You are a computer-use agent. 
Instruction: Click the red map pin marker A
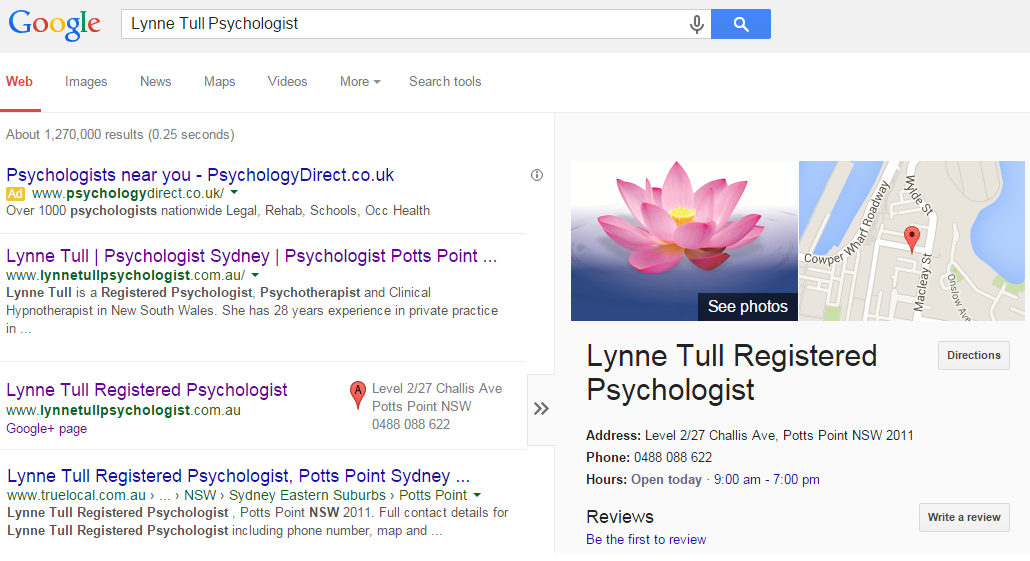point(357,395)
